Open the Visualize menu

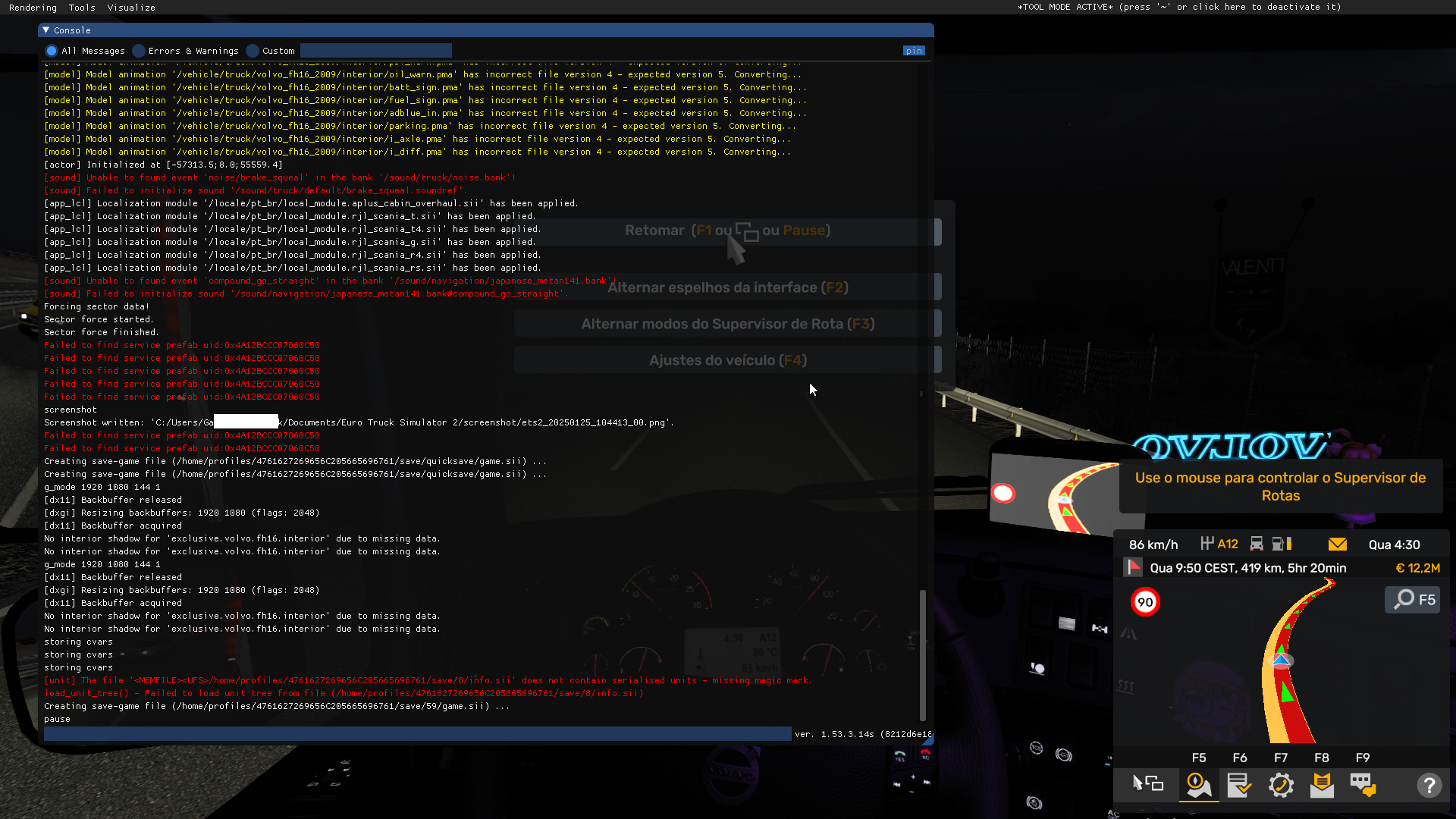[x=130, y=8]
